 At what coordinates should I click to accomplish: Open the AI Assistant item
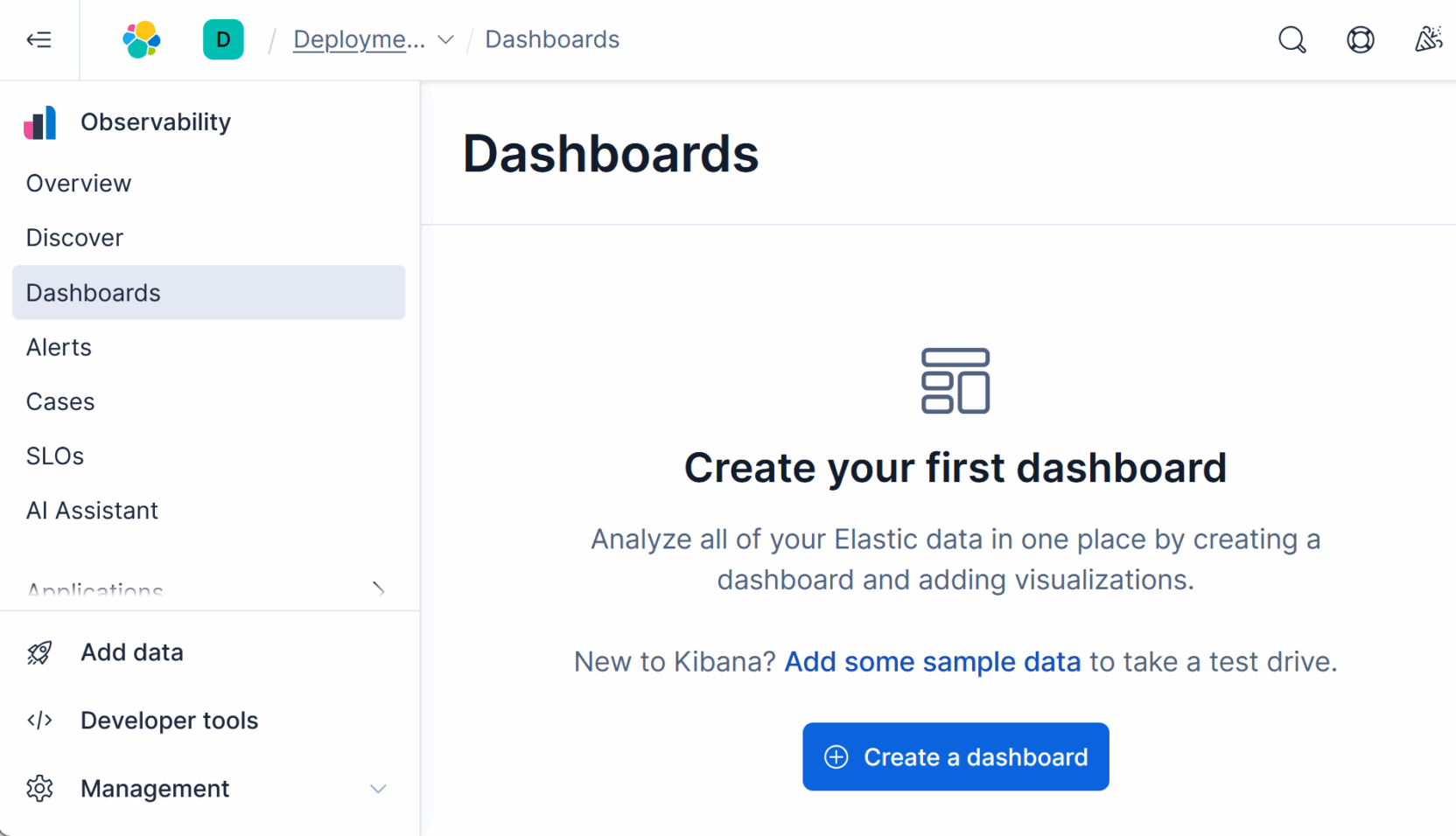click(92, 511)
